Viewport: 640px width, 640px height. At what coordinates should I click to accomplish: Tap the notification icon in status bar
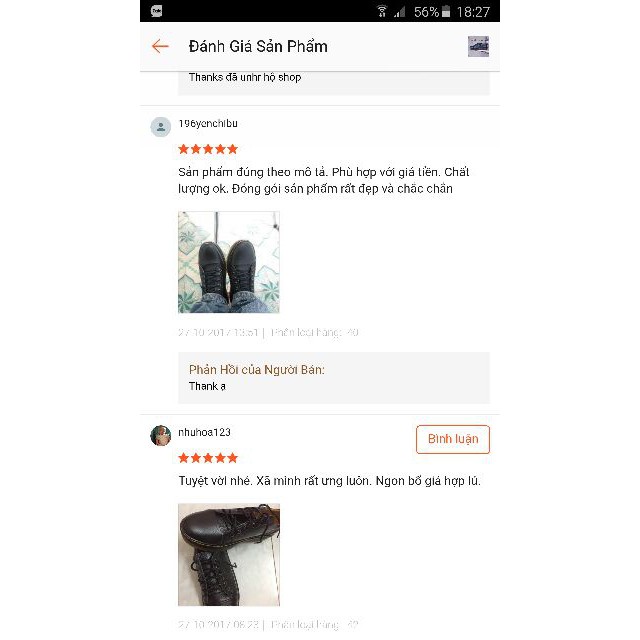[156, 11]
